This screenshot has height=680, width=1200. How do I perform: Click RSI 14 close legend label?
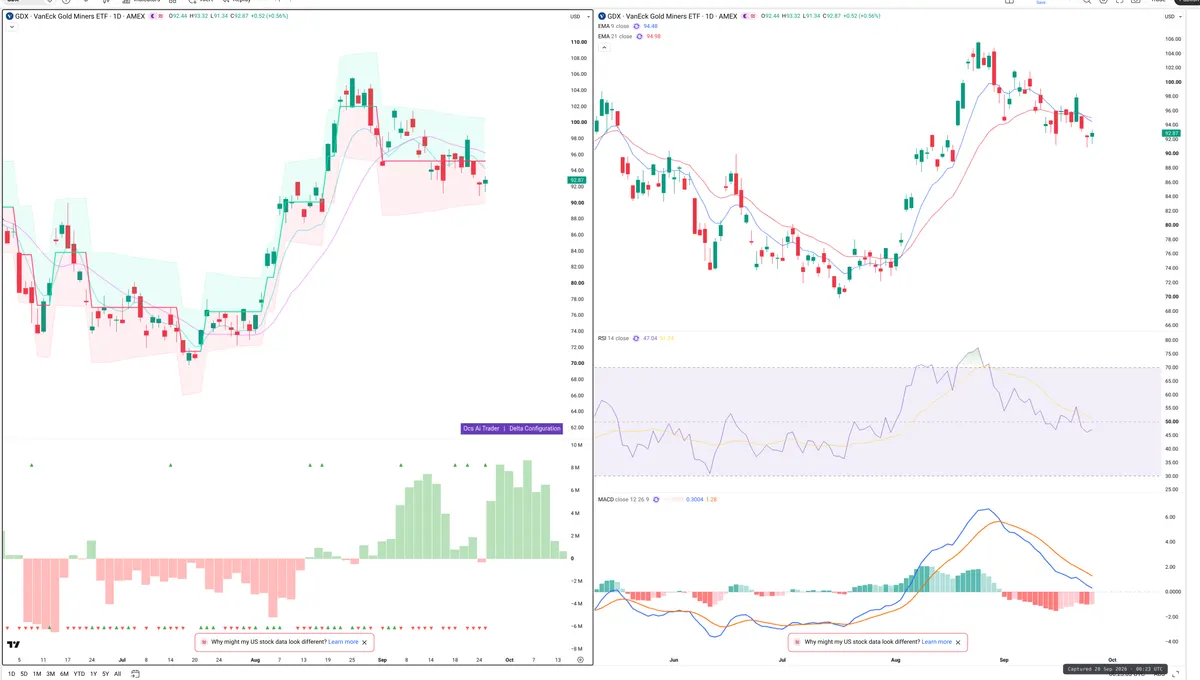[613, 338]
